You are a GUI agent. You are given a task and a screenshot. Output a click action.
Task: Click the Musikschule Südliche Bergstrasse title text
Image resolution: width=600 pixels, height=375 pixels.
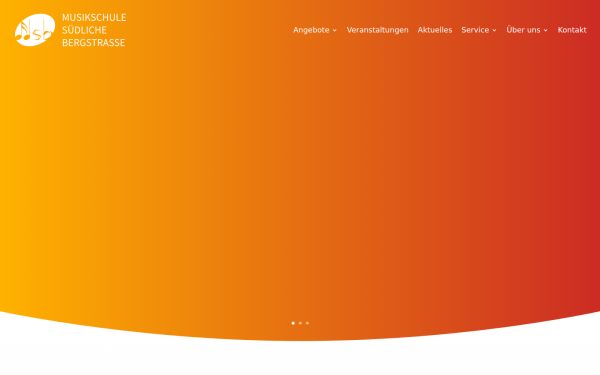(94, 30)
